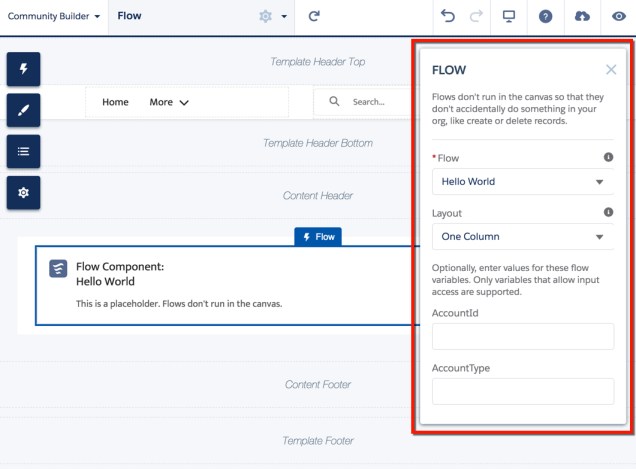This screenshot has height=469, width=636.
Task: Expand the More navigation menu
Action: click(x=169, y=102)
